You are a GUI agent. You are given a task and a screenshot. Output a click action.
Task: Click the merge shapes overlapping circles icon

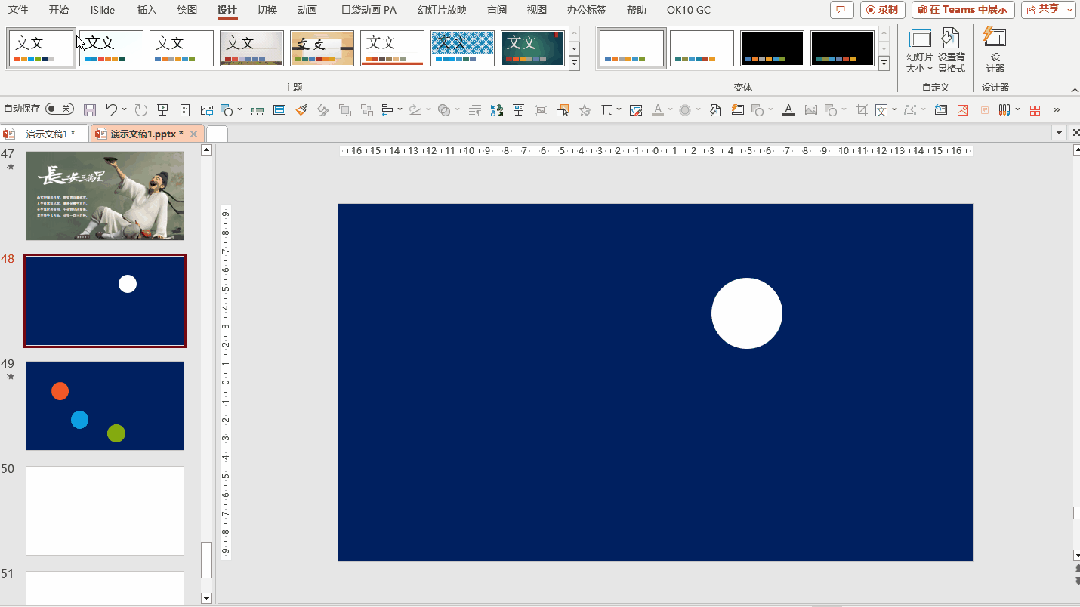444,110
